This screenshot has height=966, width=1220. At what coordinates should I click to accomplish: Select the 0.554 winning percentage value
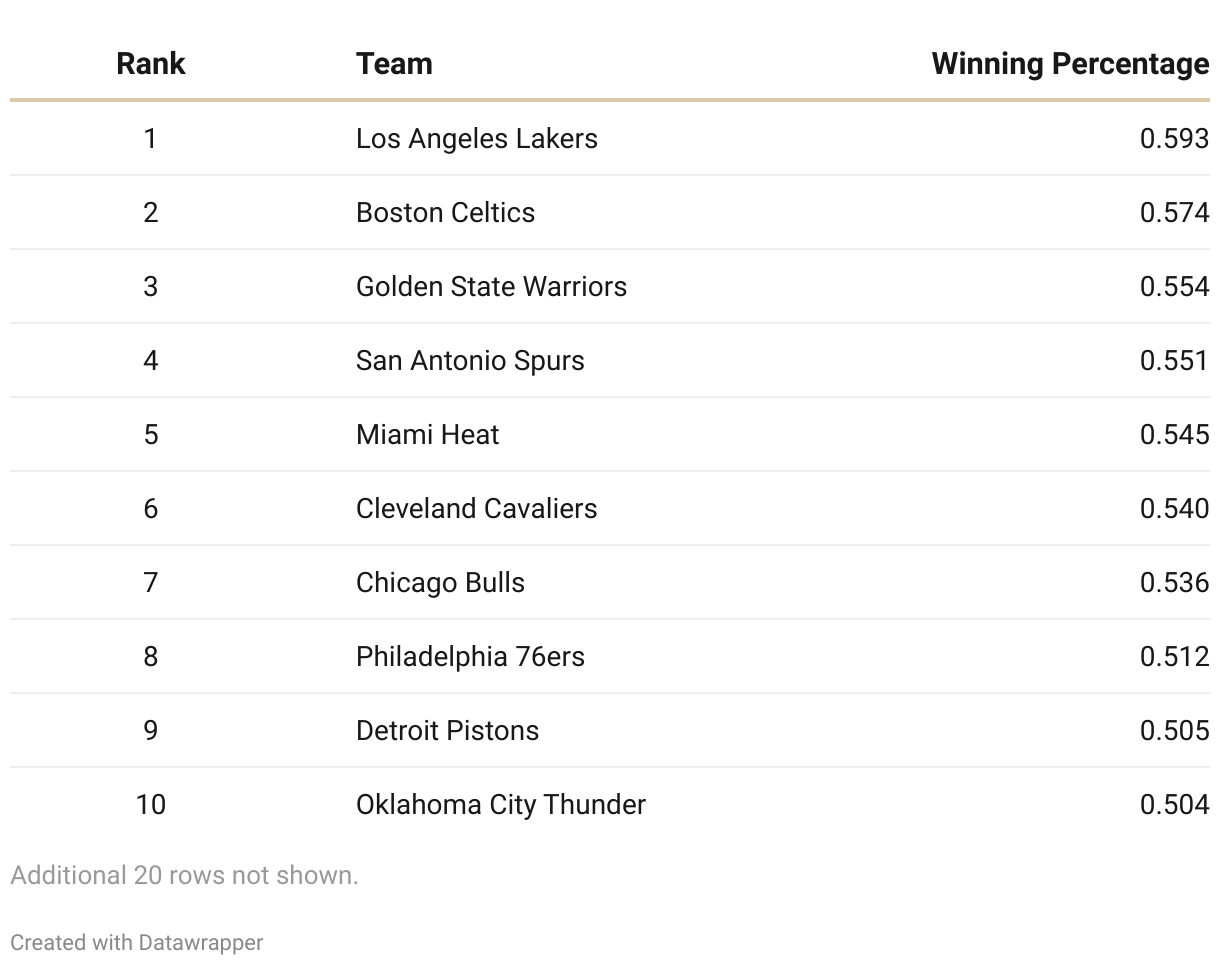point(1174,286)
